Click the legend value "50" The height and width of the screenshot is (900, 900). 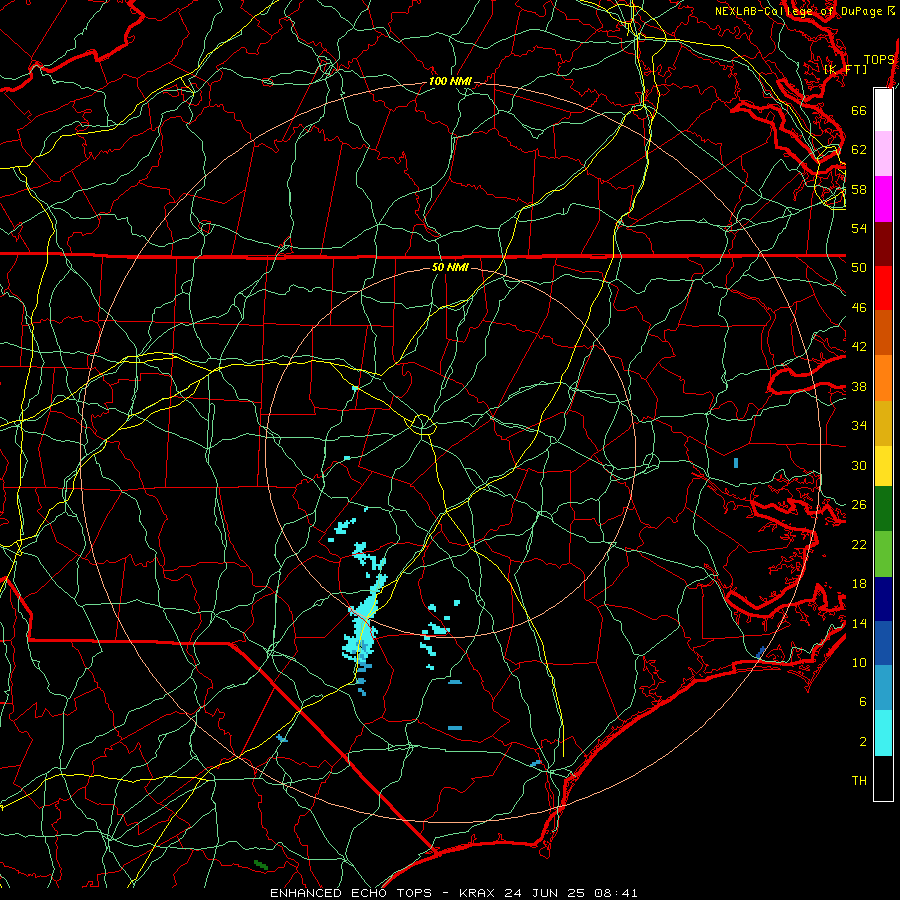click(859, 268)
